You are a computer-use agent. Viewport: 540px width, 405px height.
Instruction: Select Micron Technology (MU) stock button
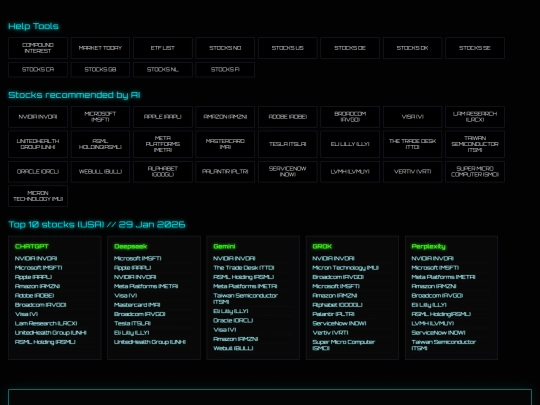[x=38, y=196]
